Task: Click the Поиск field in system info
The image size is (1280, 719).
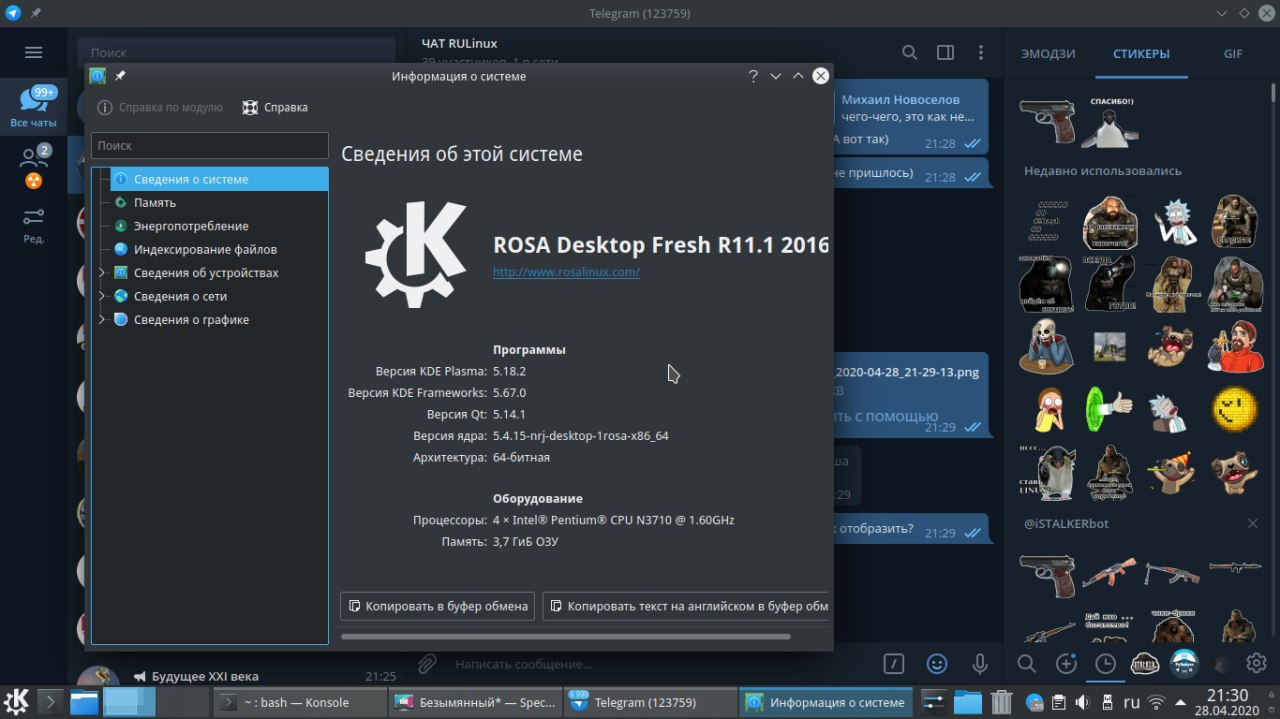Action: (x=210, y=146)
